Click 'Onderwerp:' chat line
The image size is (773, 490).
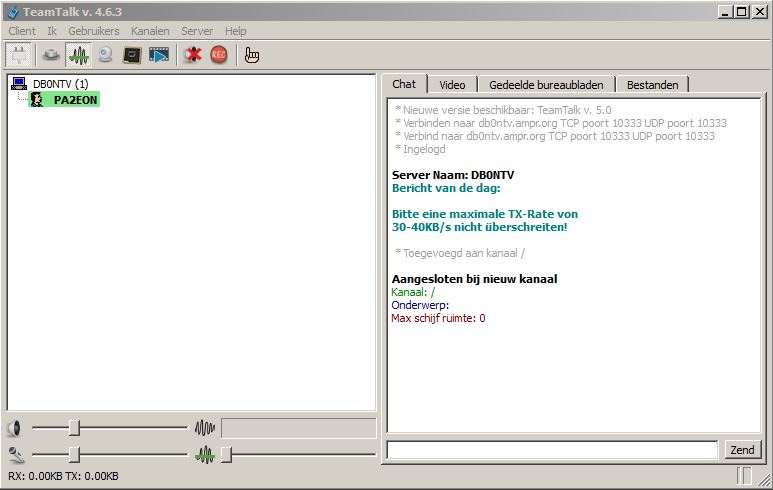420,305
